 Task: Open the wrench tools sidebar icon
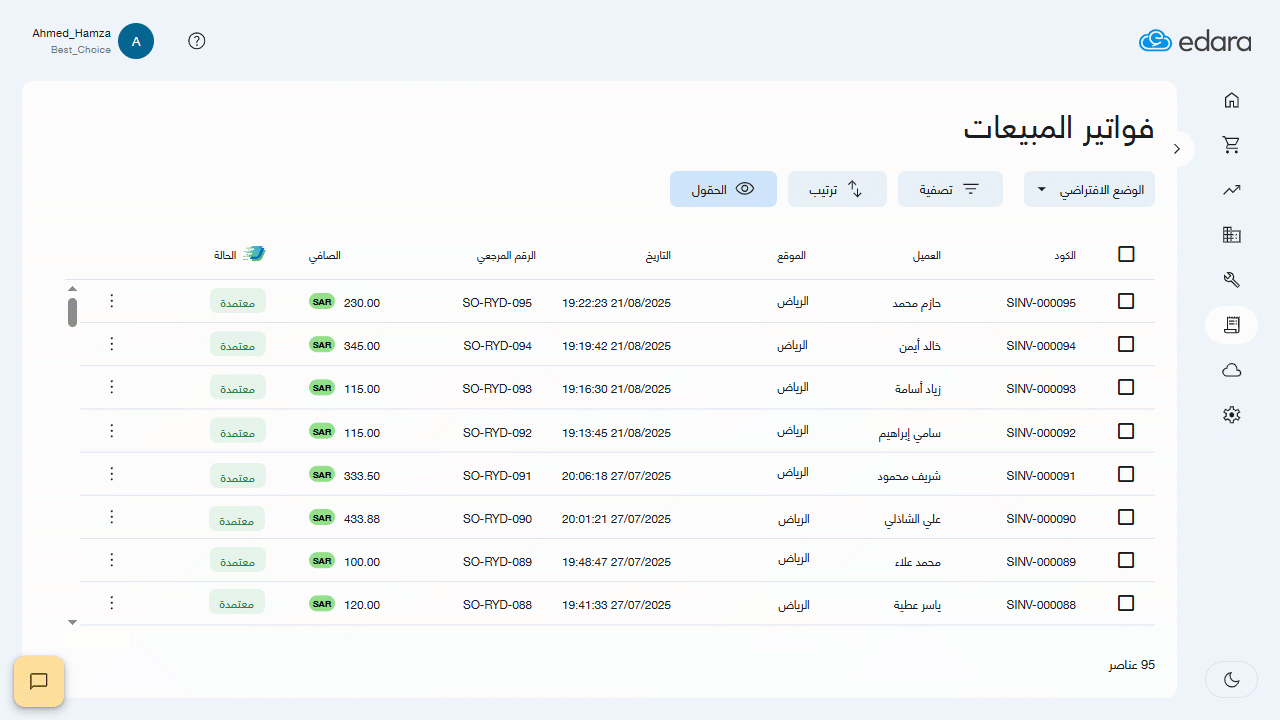(1232, 280)
